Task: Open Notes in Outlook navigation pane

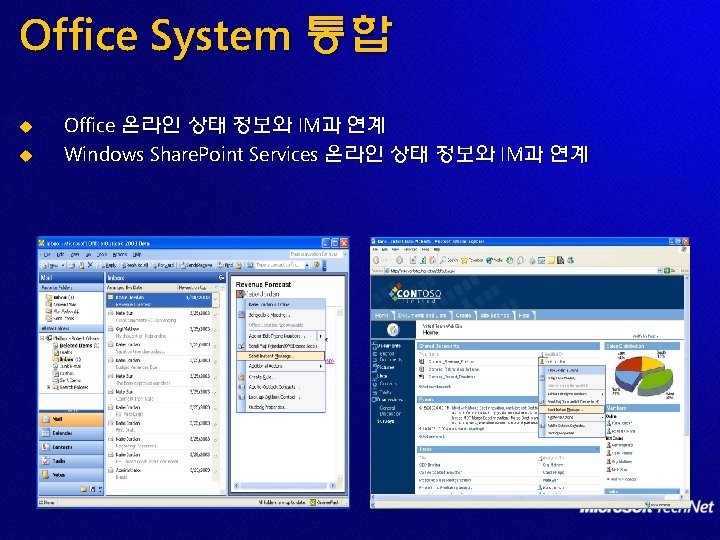Action: click(71, 475)
